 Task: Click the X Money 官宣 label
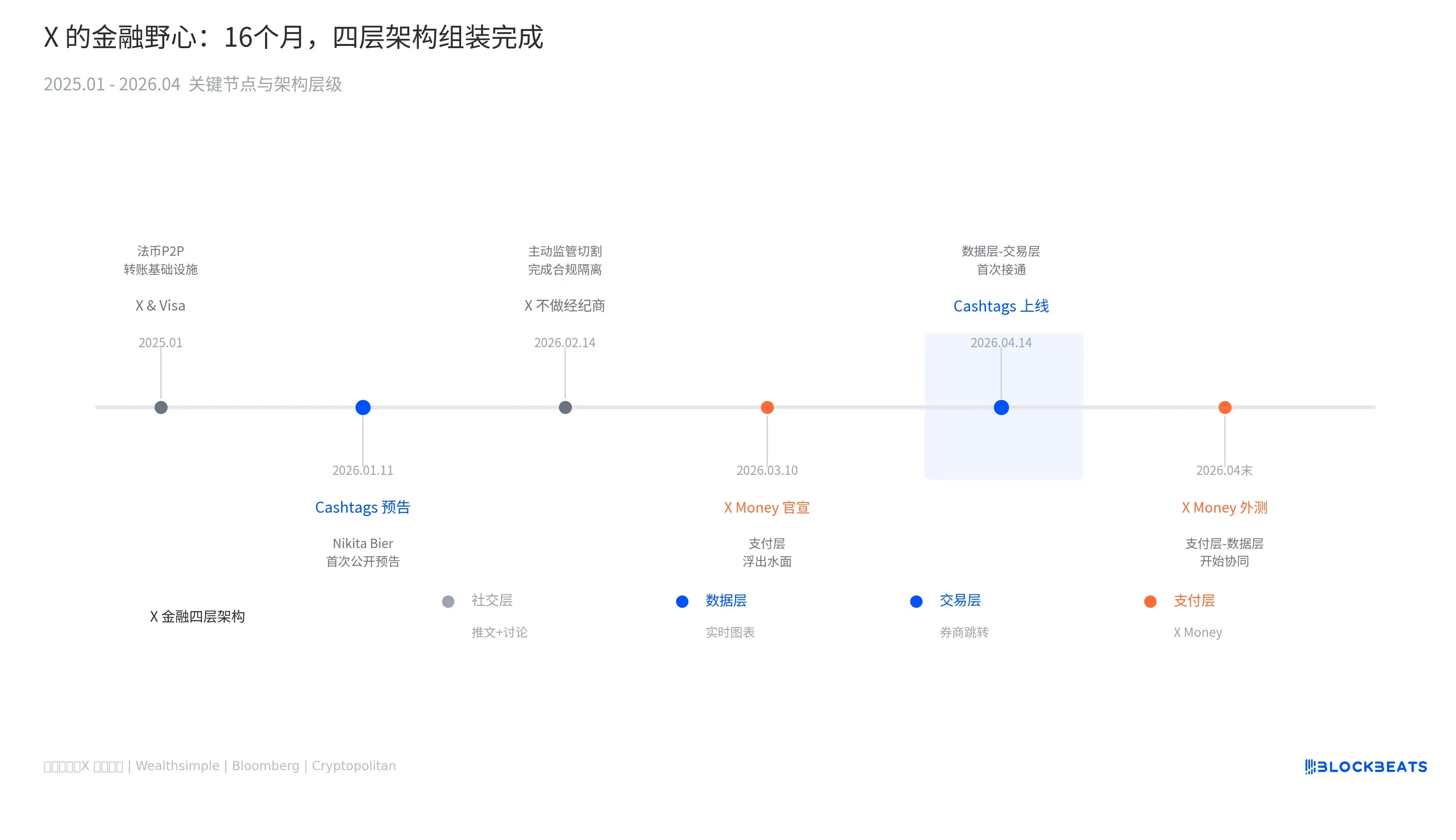[767, 508]
